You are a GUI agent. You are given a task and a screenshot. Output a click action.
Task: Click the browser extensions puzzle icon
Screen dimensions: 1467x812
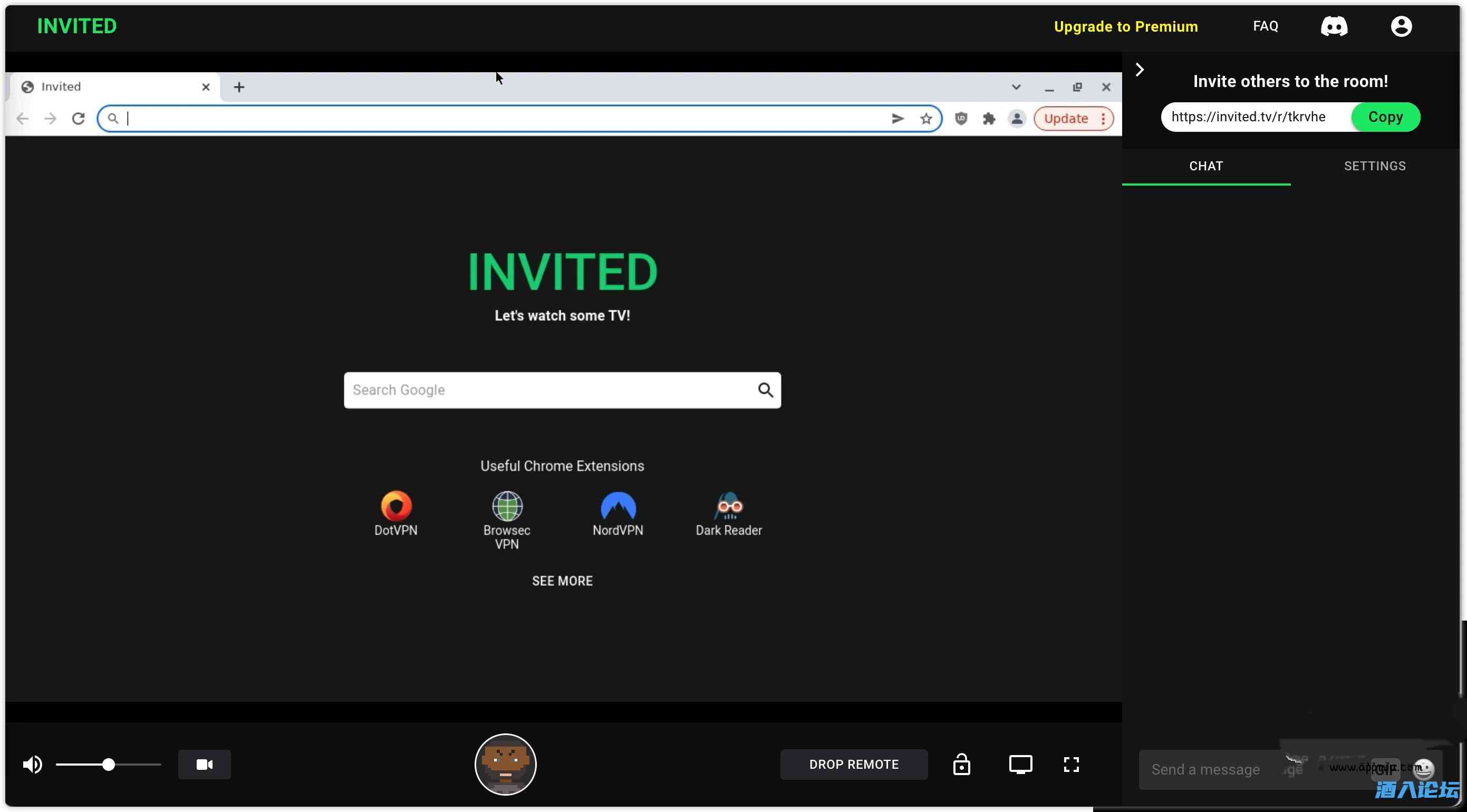tap(989, 119)
